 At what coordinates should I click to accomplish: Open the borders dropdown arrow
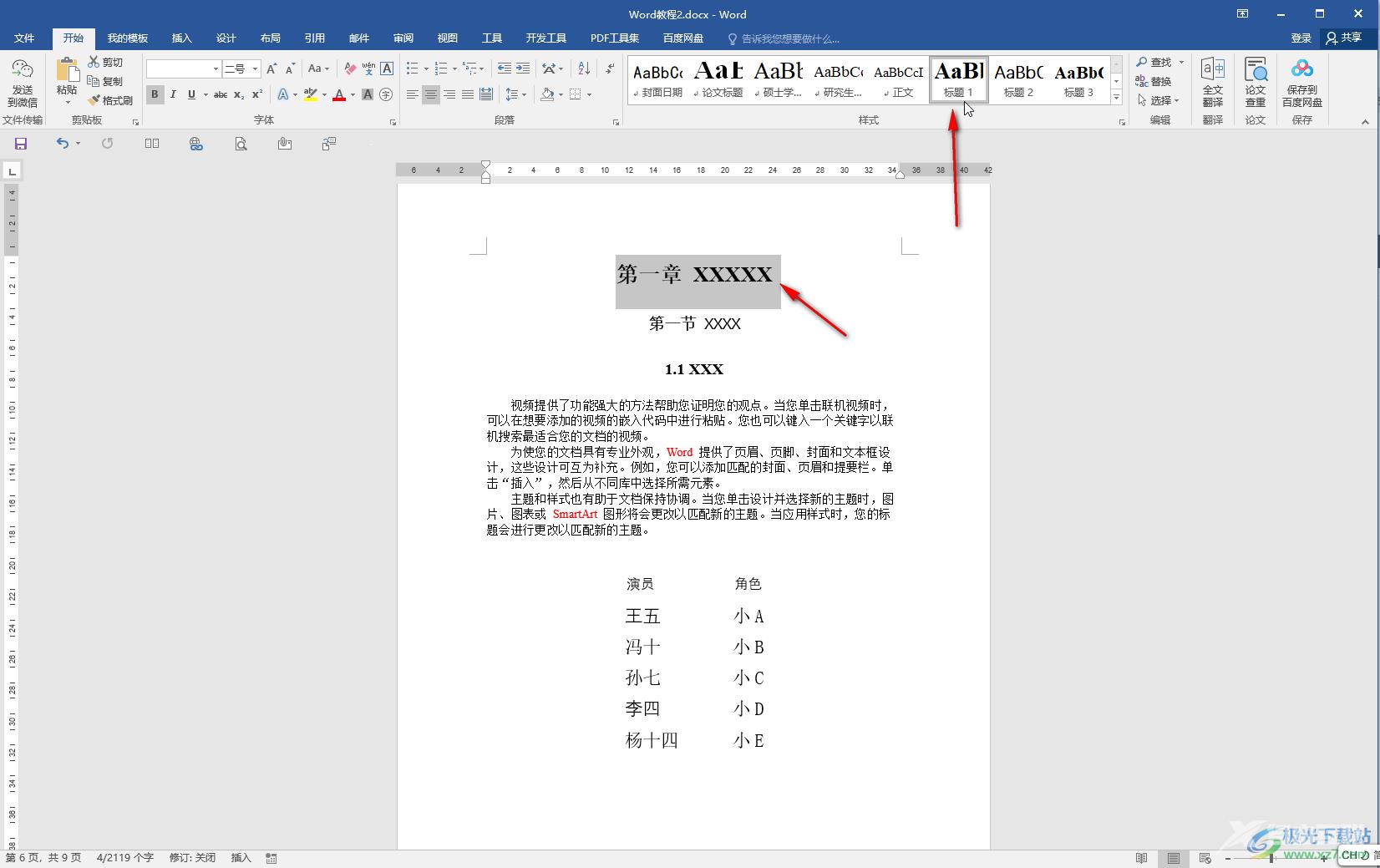[x=589, y=94]
